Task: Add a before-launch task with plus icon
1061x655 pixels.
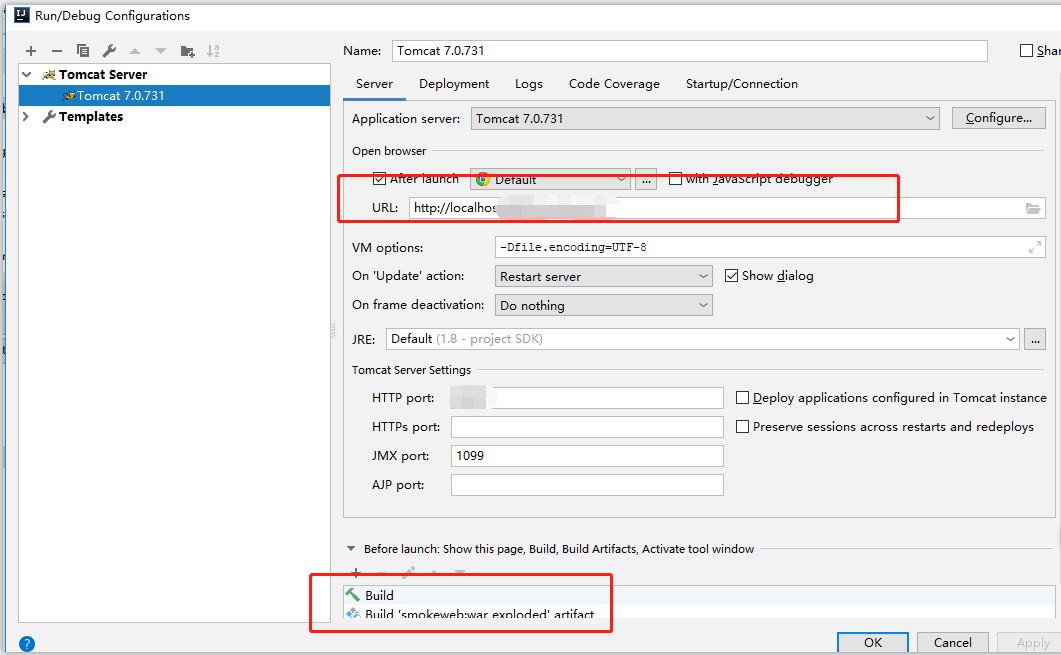Action: click(x=356, y=572)
